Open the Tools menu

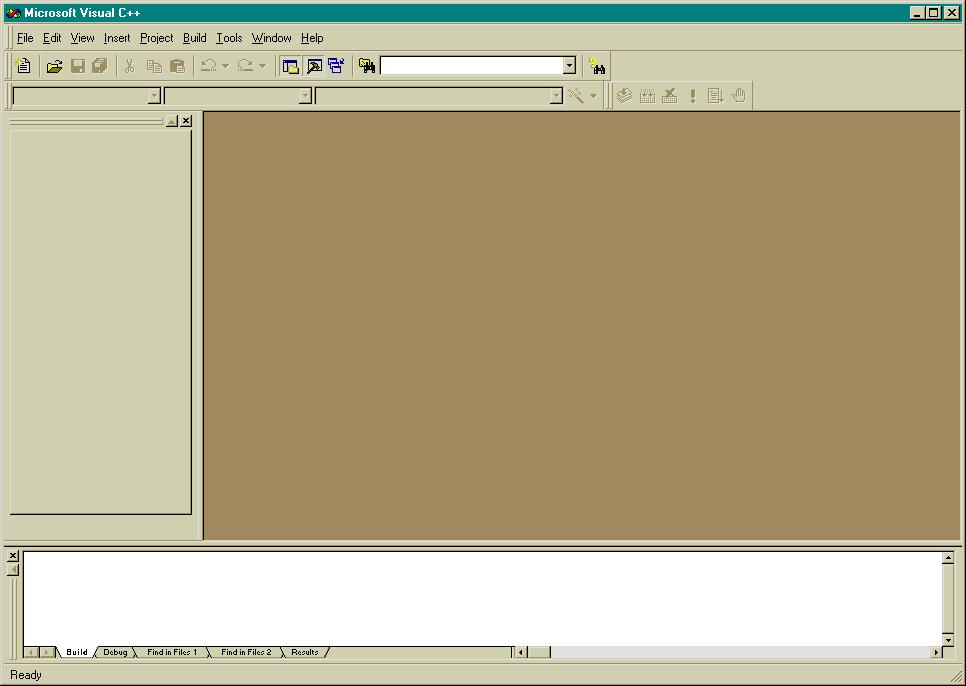(x=229, y=38)
